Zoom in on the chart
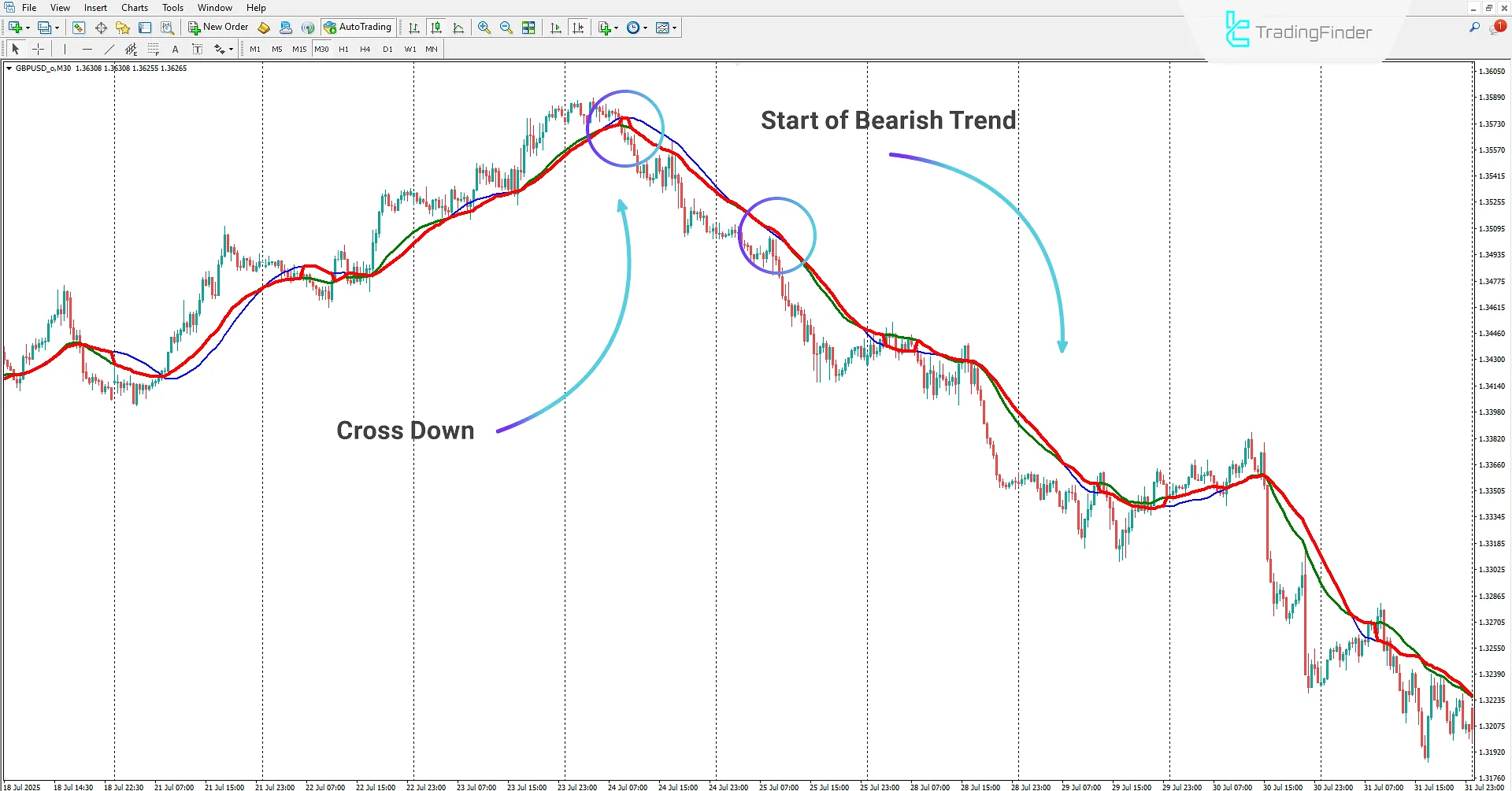This screenshot has width=1512, height=791. [484, 28]
